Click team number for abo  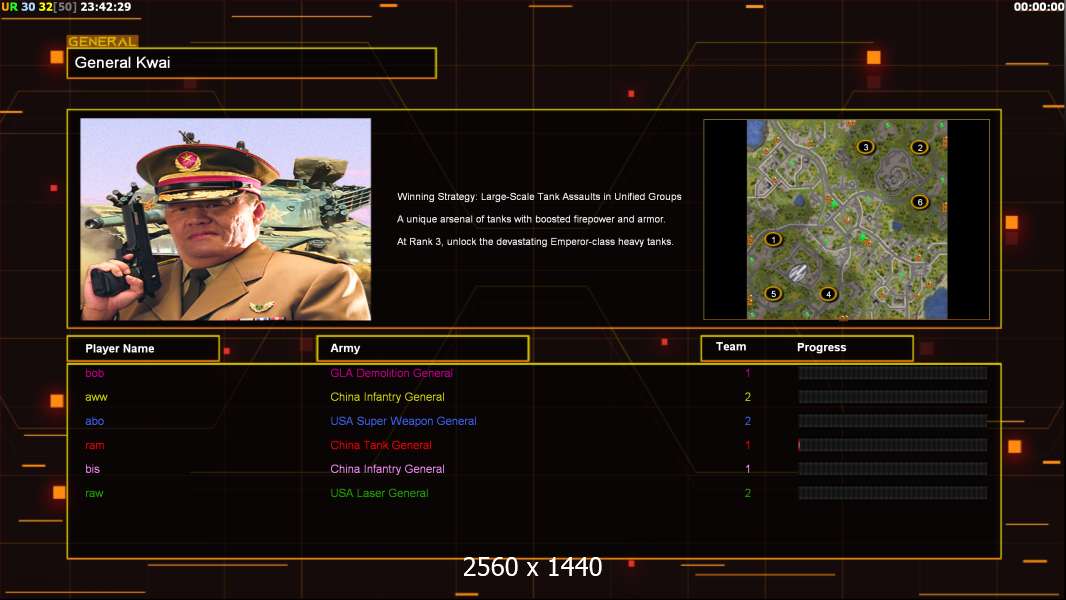point(748,421)
